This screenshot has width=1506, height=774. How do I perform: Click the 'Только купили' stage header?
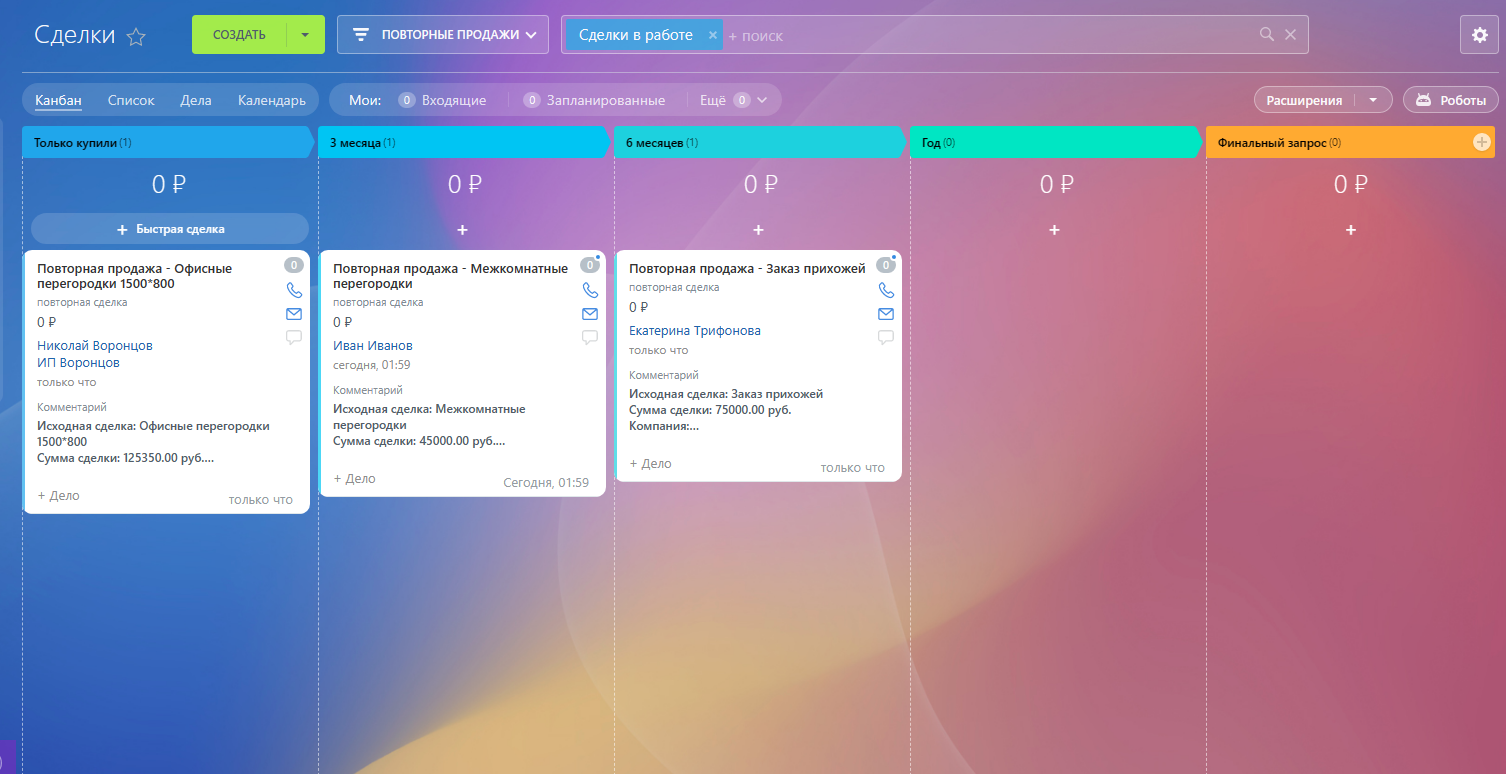pos(168,143)
